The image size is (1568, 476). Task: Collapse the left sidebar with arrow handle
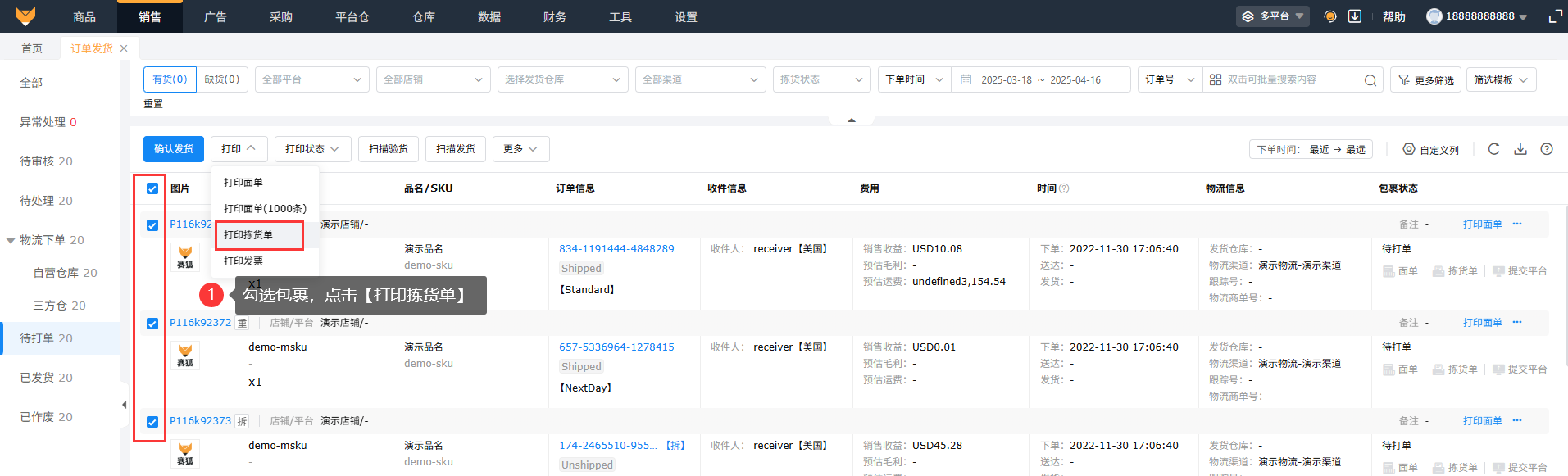coord(124,405)
